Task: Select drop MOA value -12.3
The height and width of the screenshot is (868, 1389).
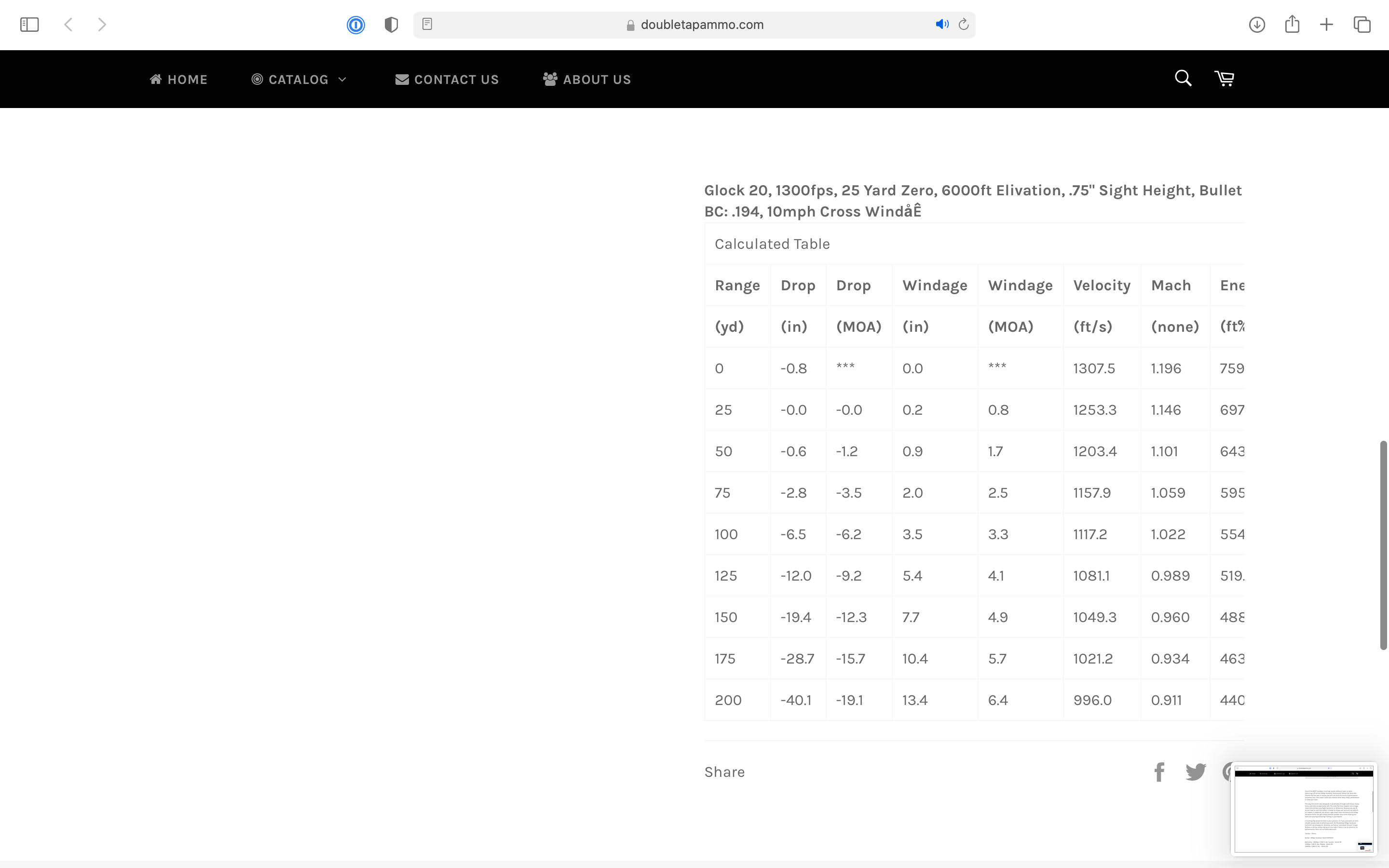Action: tap(851, 617)
